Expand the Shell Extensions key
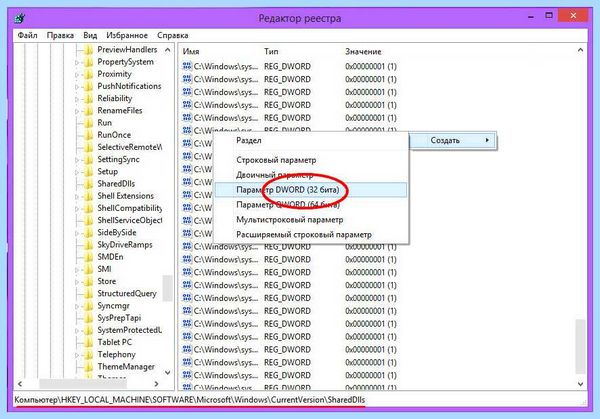The height and width of the screenshot is (419, 600). [77, 197]
